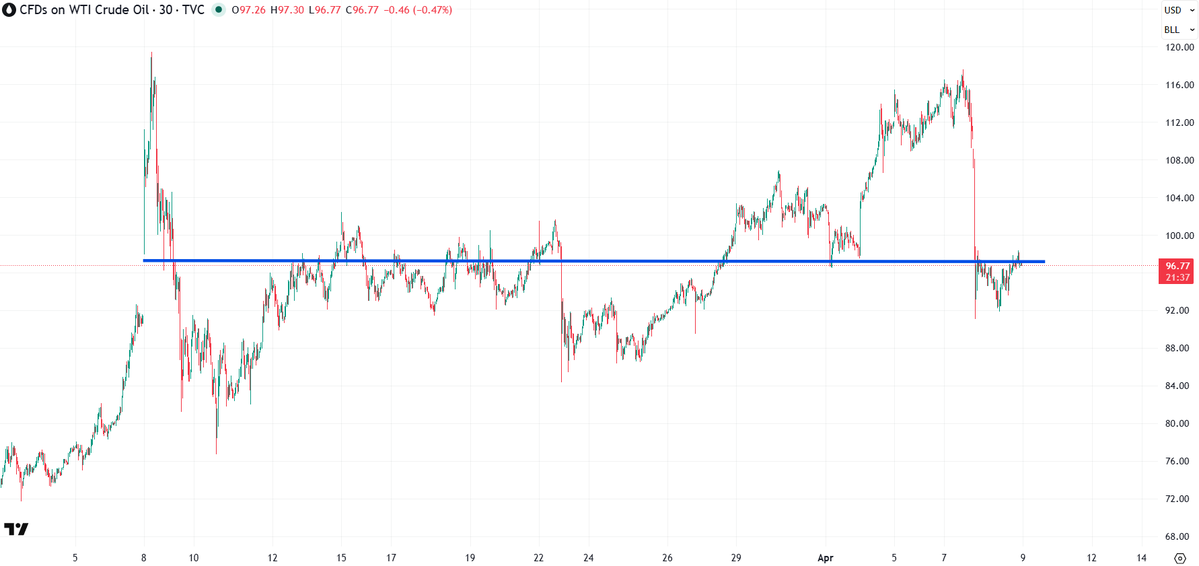Click the 108.00 price axis label
1199x566 pixels.
coord(1178,161)
